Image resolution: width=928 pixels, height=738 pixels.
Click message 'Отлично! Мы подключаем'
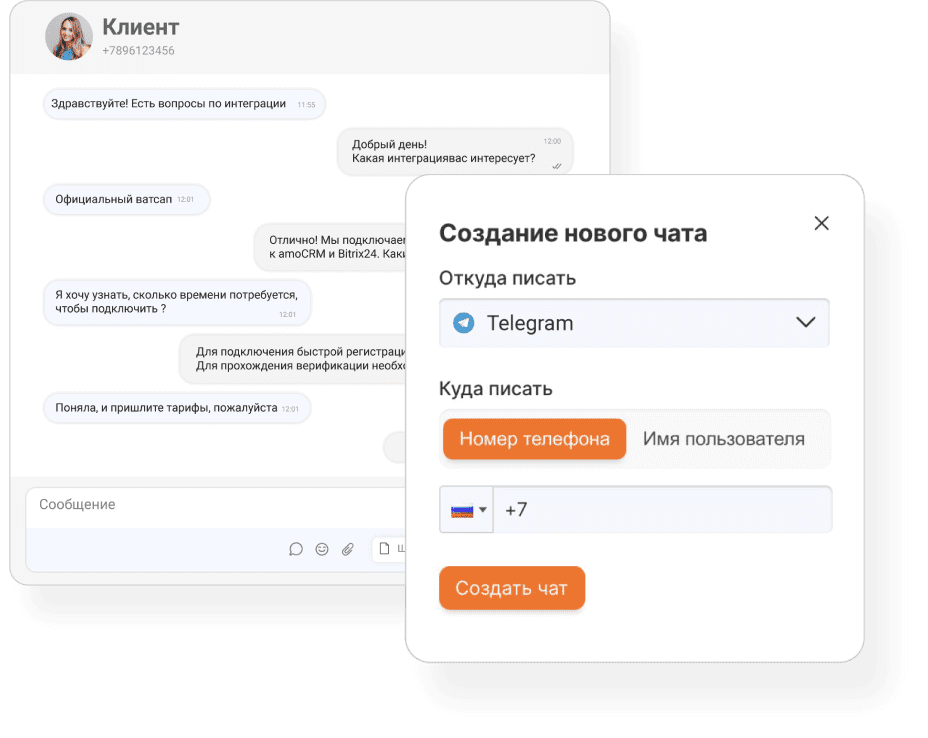tap(331, 247)
